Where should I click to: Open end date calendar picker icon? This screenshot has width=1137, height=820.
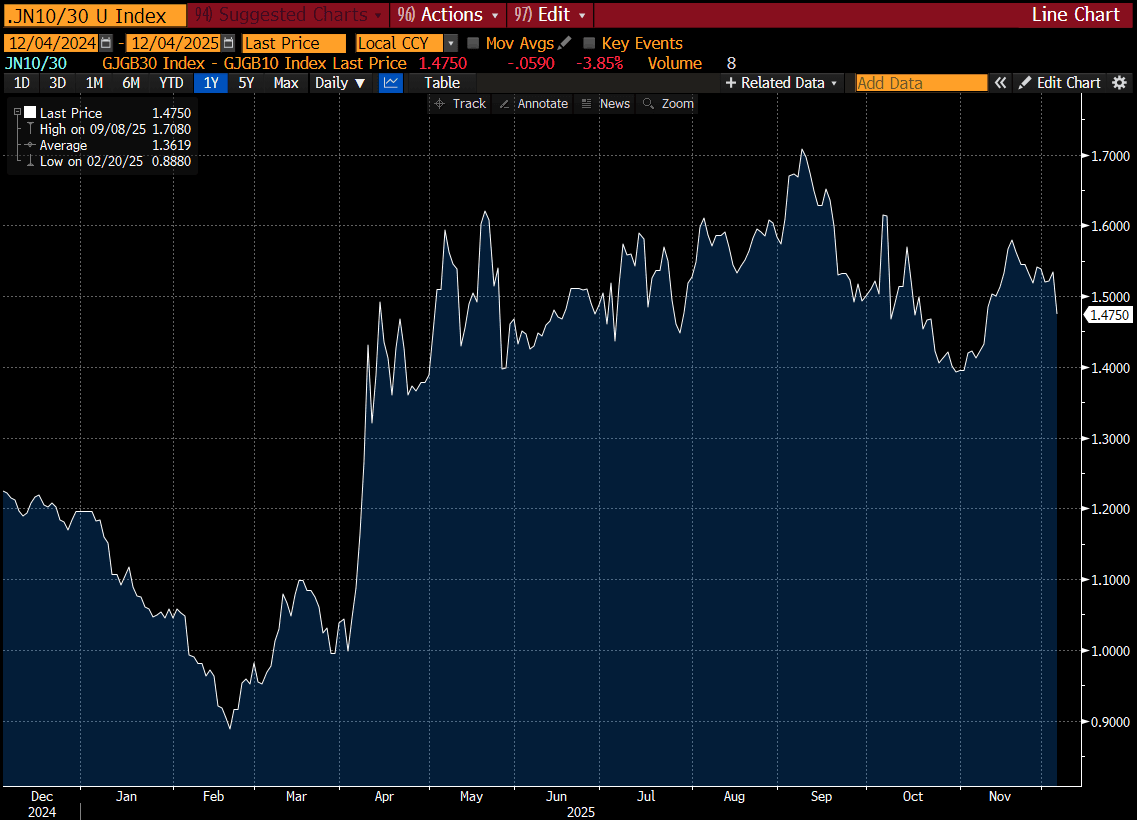[x=229, y=43]
